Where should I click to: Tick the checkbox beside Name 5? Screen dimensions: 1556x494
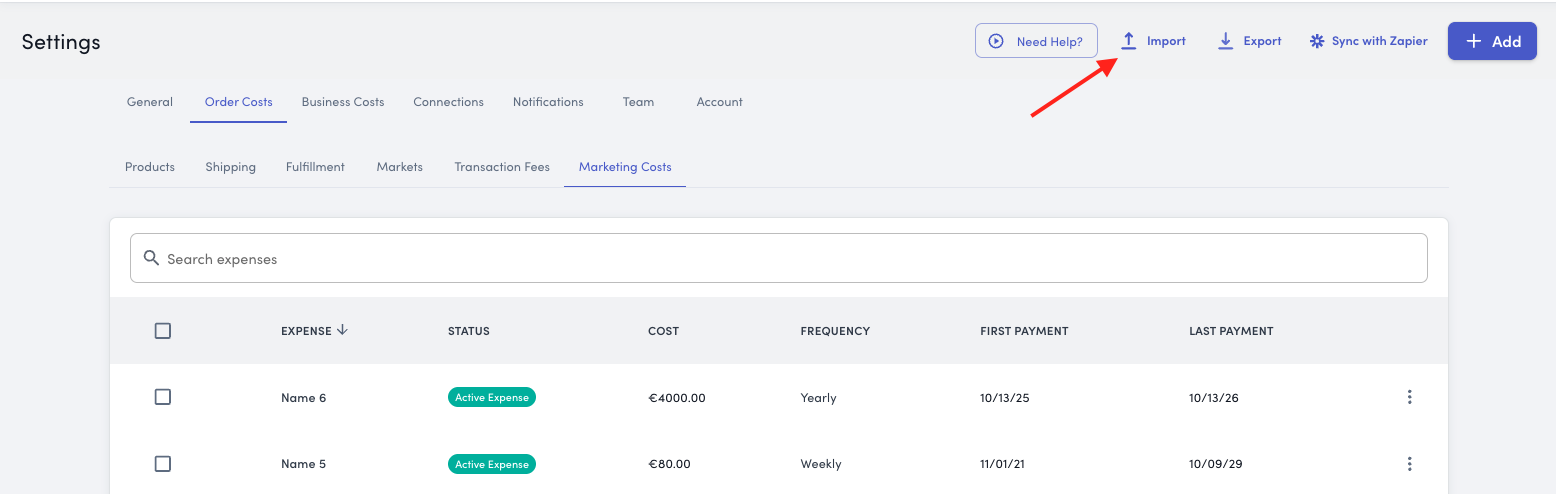coord(163,463)
